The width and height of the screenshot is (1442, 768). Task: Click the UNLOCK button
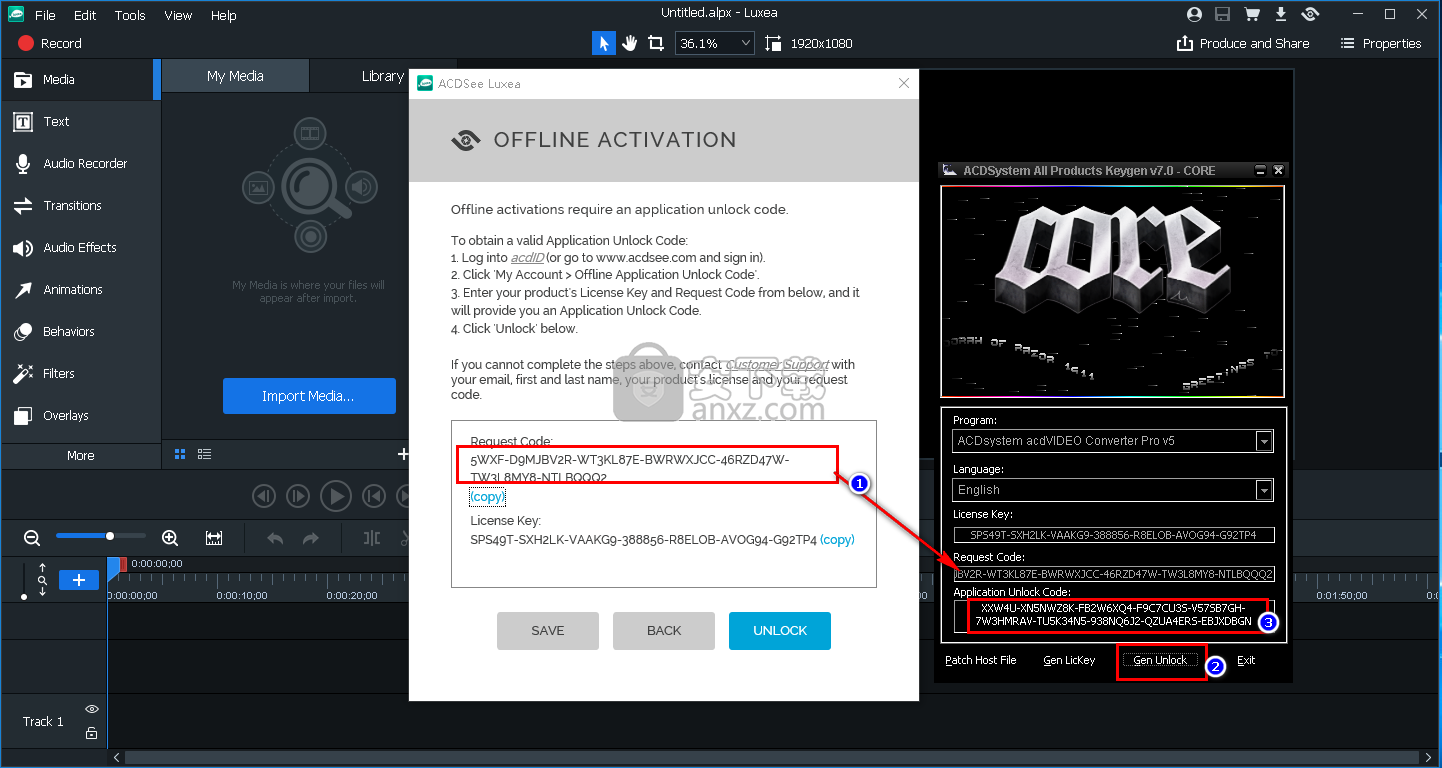pos(780,631)
